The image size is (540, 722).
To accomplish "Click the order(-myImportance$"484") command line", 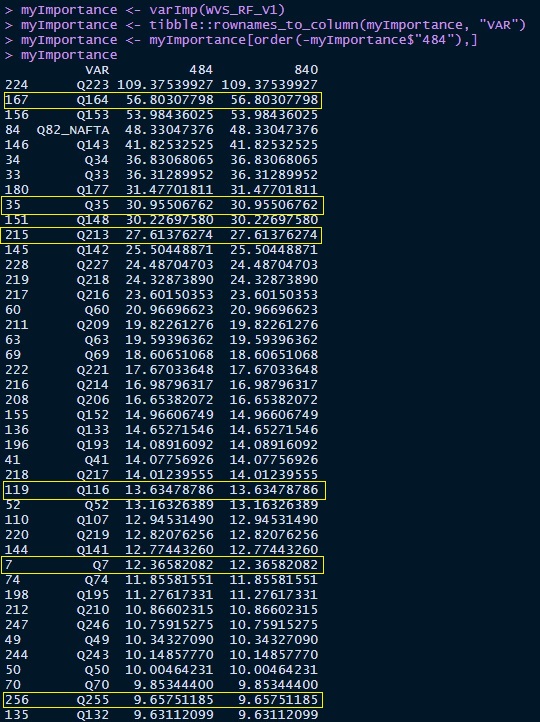I will [240, 40].
